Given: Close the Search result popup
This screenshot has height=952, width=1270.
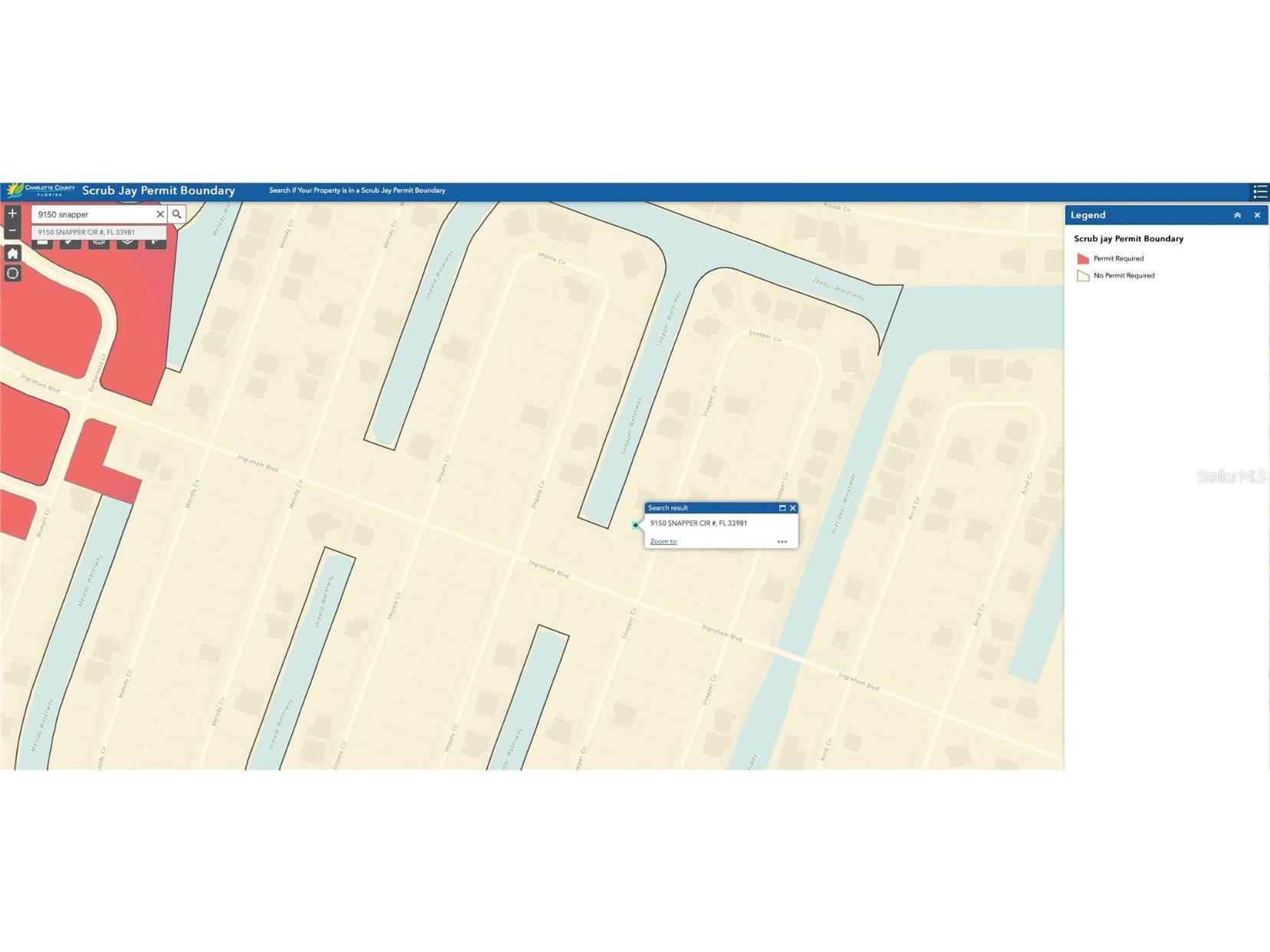Looking at the screenshot, I should click(x=793, y=508).
